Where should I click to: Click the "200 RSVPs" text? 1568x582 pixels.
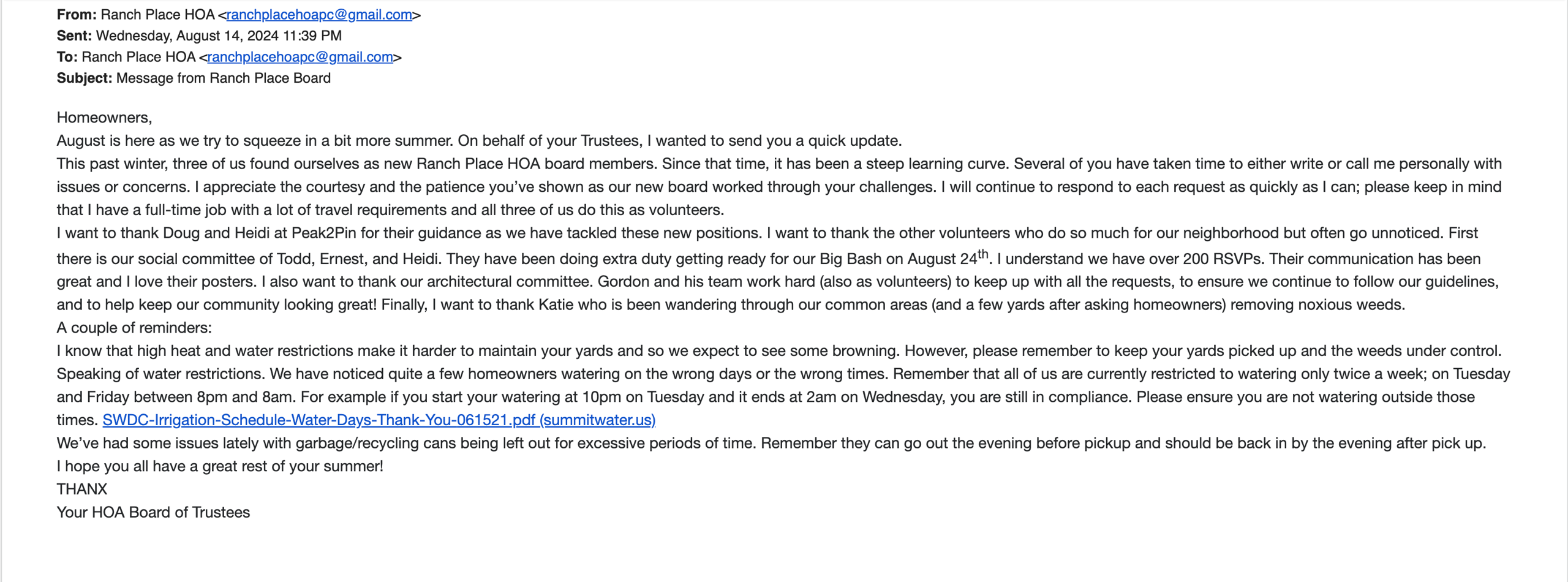1221,259
